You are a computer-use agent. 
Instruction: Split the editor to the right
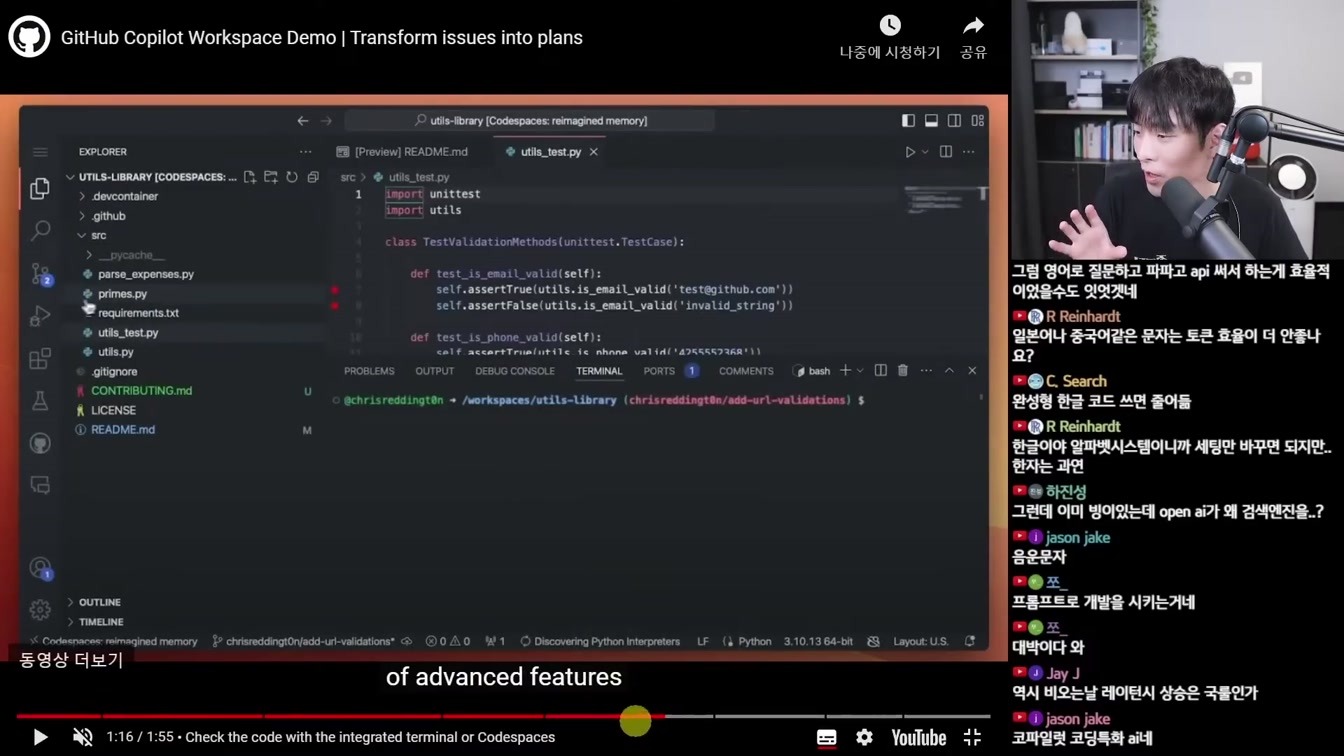click(x=946, y=152)
